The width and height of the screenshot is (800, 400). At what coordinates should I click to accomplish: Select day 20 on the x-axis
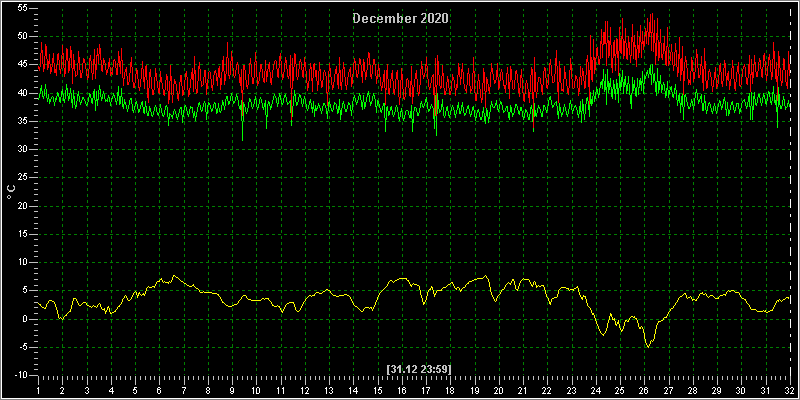499,390
